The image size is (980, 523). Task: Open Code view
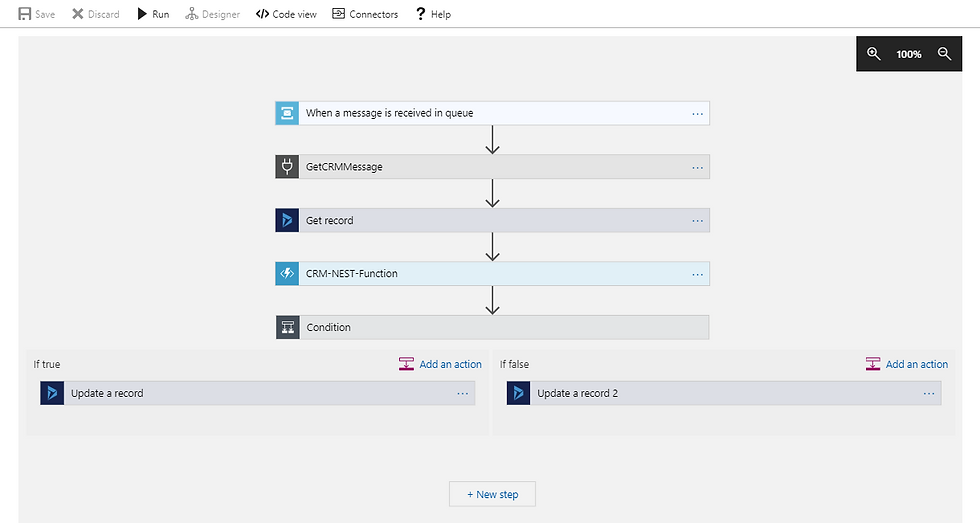coord(286,14)
